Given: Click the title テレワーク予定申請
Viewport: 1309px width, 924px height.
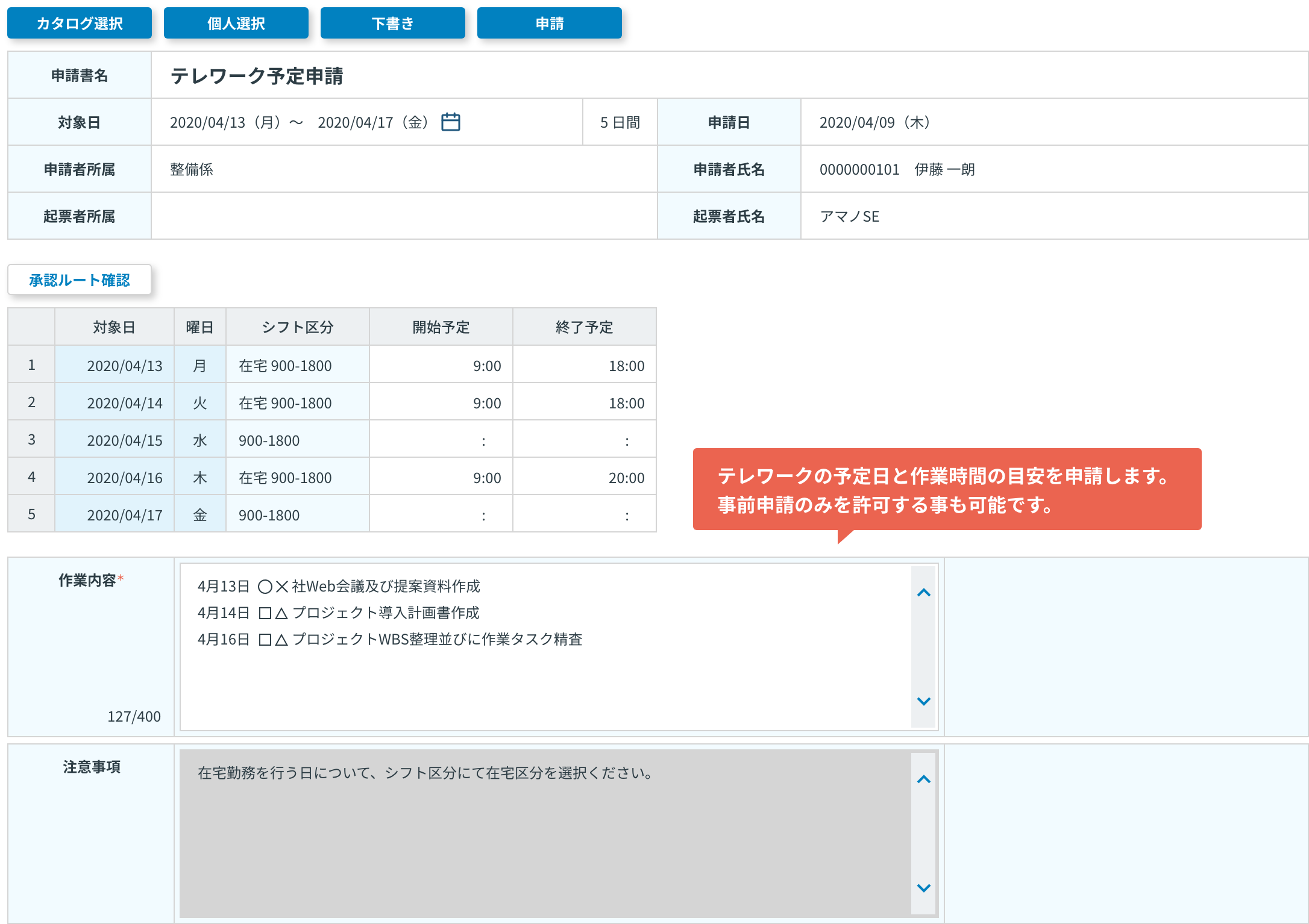Looking at the screenshot, I should pos(257,75).
